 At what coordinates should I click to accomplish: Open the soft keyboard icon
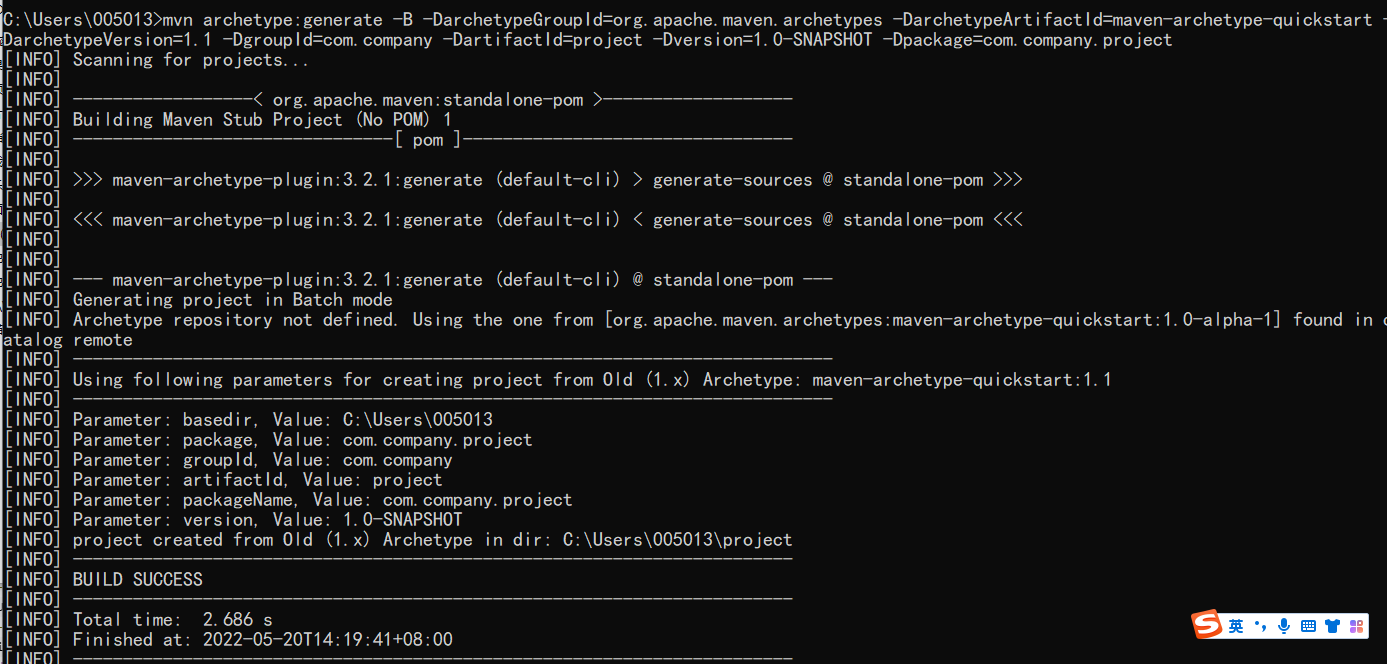[1308, 626]
